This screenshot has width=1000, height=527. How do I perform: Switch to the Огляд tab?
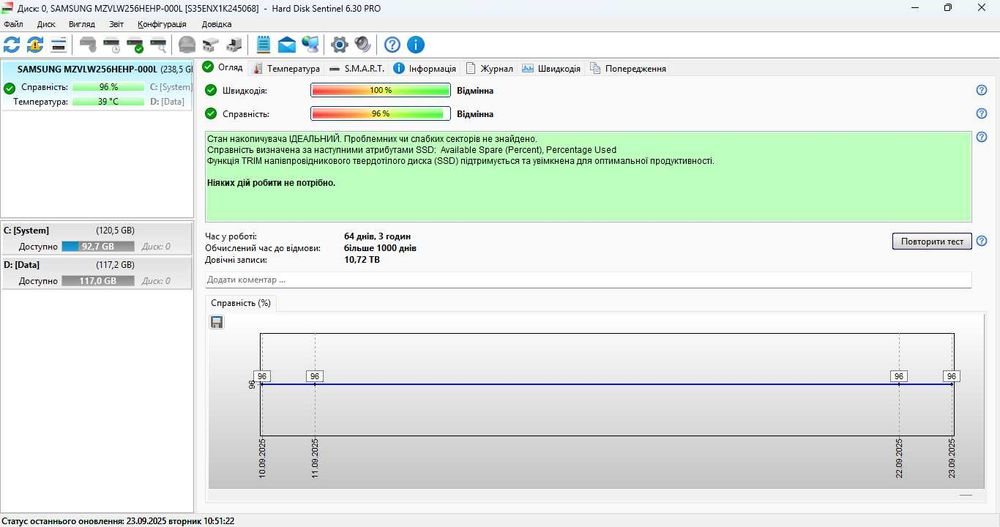click(223, 68)
